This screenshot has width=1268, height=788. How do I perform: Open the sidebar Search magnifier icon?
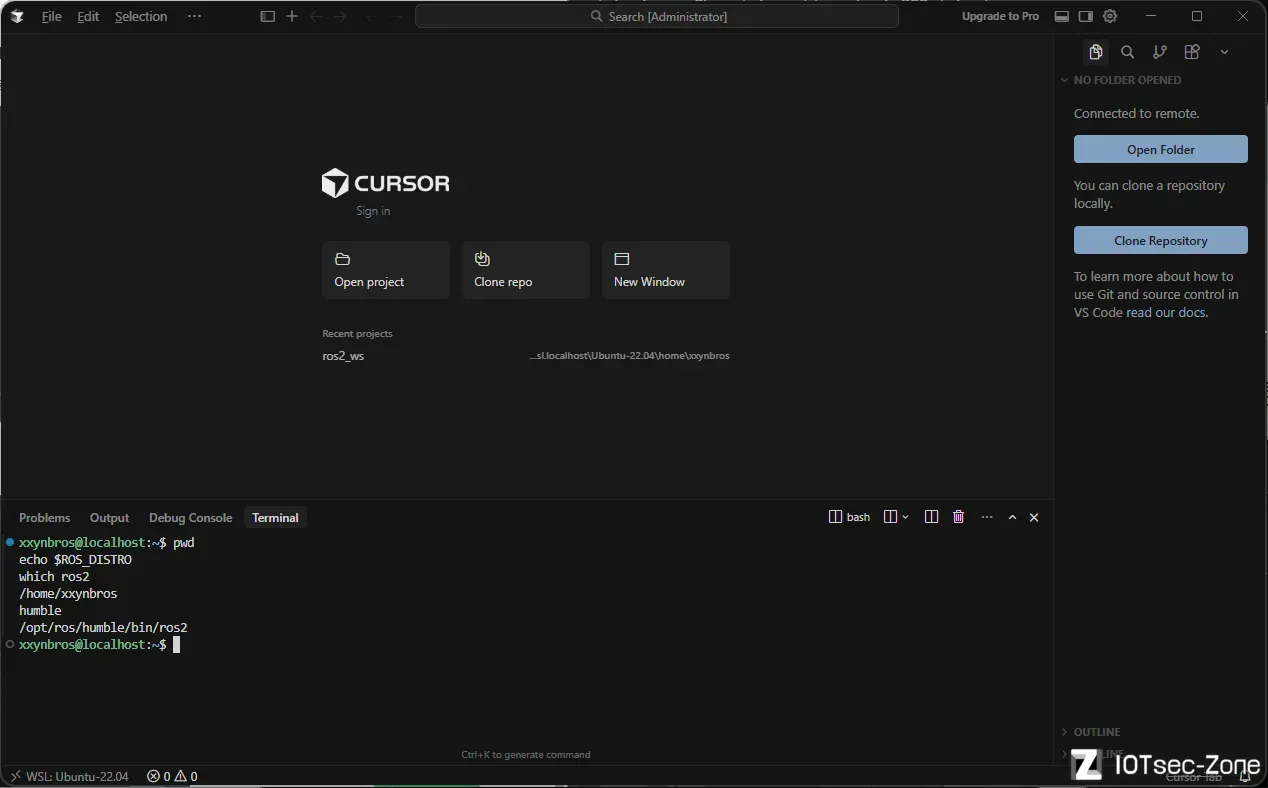[x=1128, y=52]
